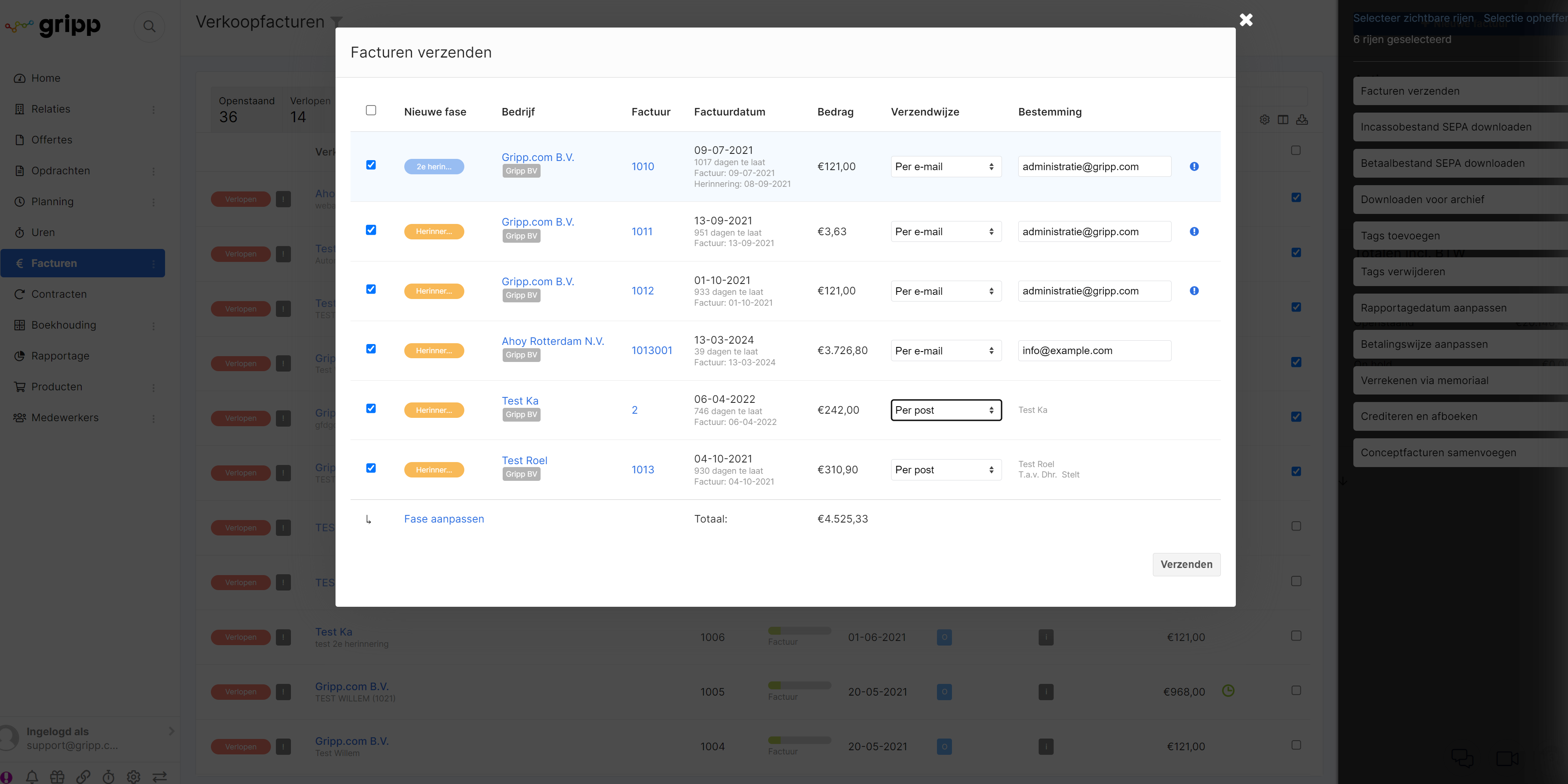Open the video camera icon
The width and height of the screenshot is (1568, 784).
(1507, 759)
